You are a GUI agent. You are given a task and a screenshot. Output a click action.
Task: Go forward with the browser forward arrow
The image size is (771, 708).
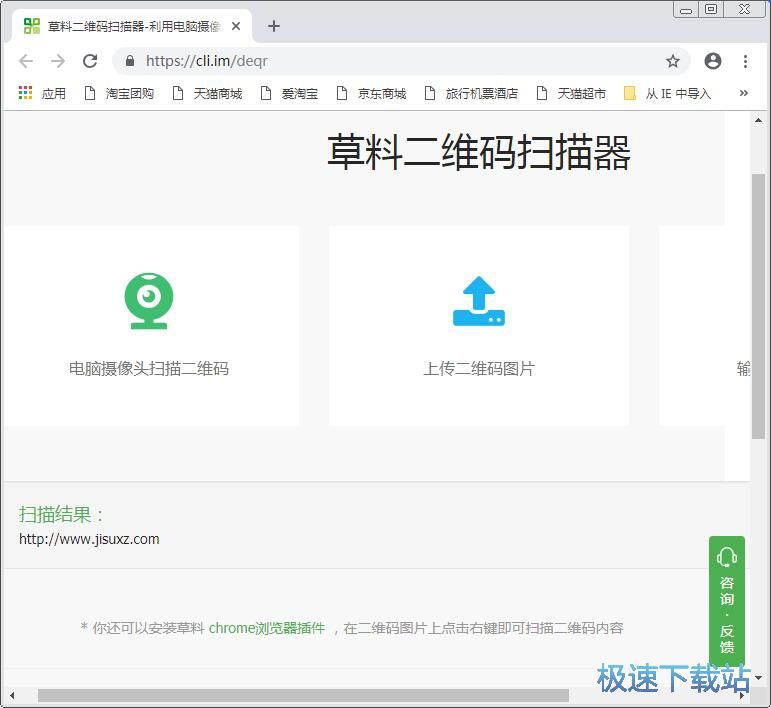(58, 61)
